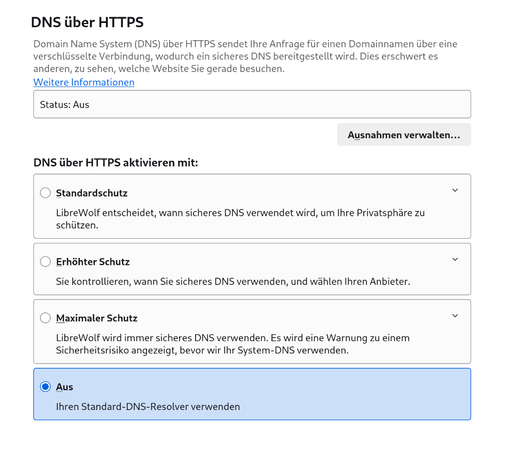Expand the Maximaler Schutz chevron arrow
The image size is (513, 449).
click(x=455, y=316)
